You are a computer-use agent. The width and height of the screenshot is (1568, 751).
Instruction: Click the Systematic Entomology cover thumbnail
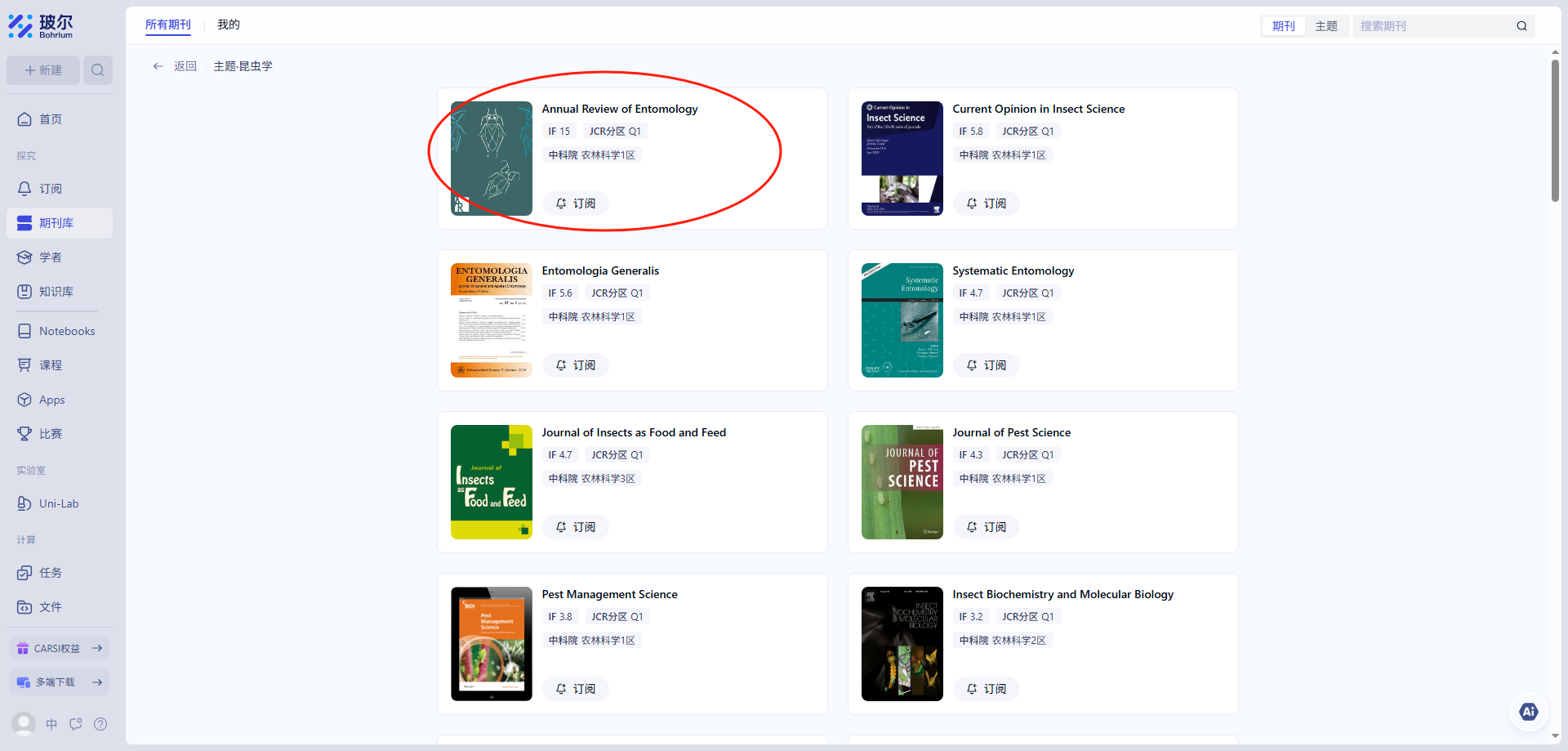[902, 320]
